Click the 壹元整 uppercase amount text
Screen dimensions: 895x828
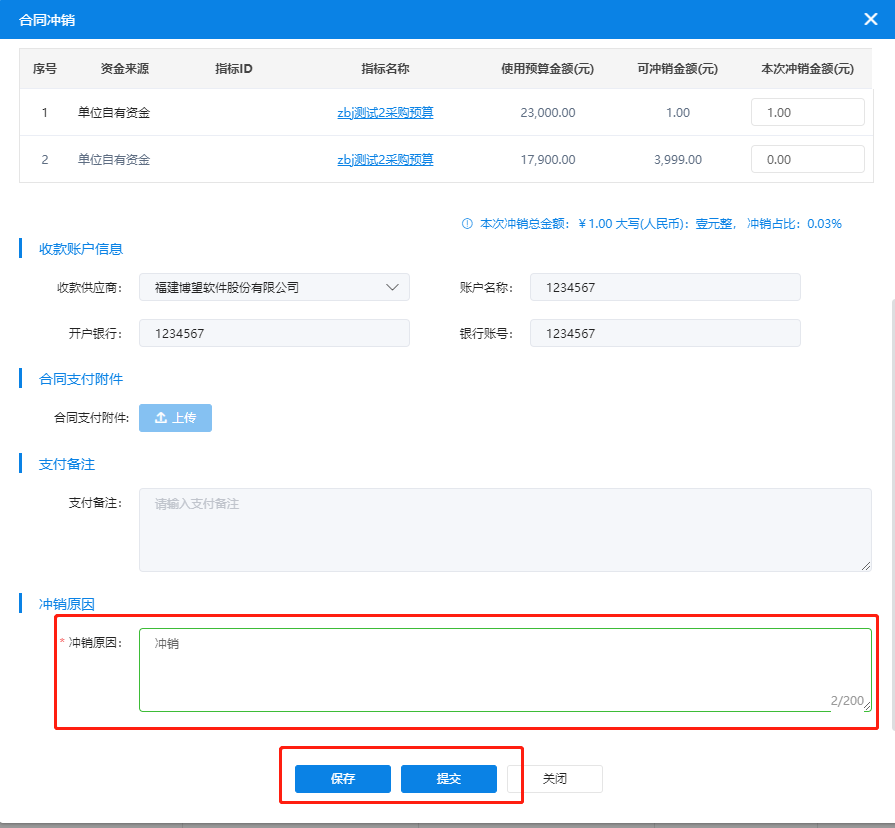pos(713,224)
